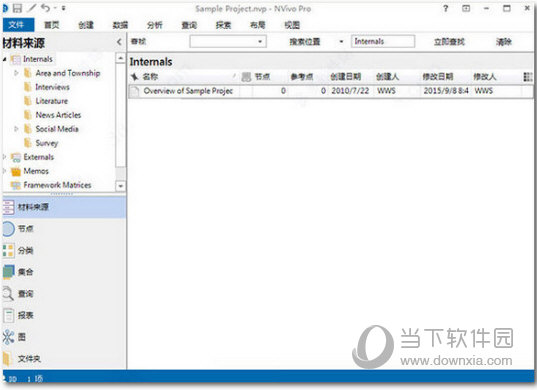Screen dimensions: 537x390
Task: Open the quick access toolbar customize dropdown
Action: [64, 8]
